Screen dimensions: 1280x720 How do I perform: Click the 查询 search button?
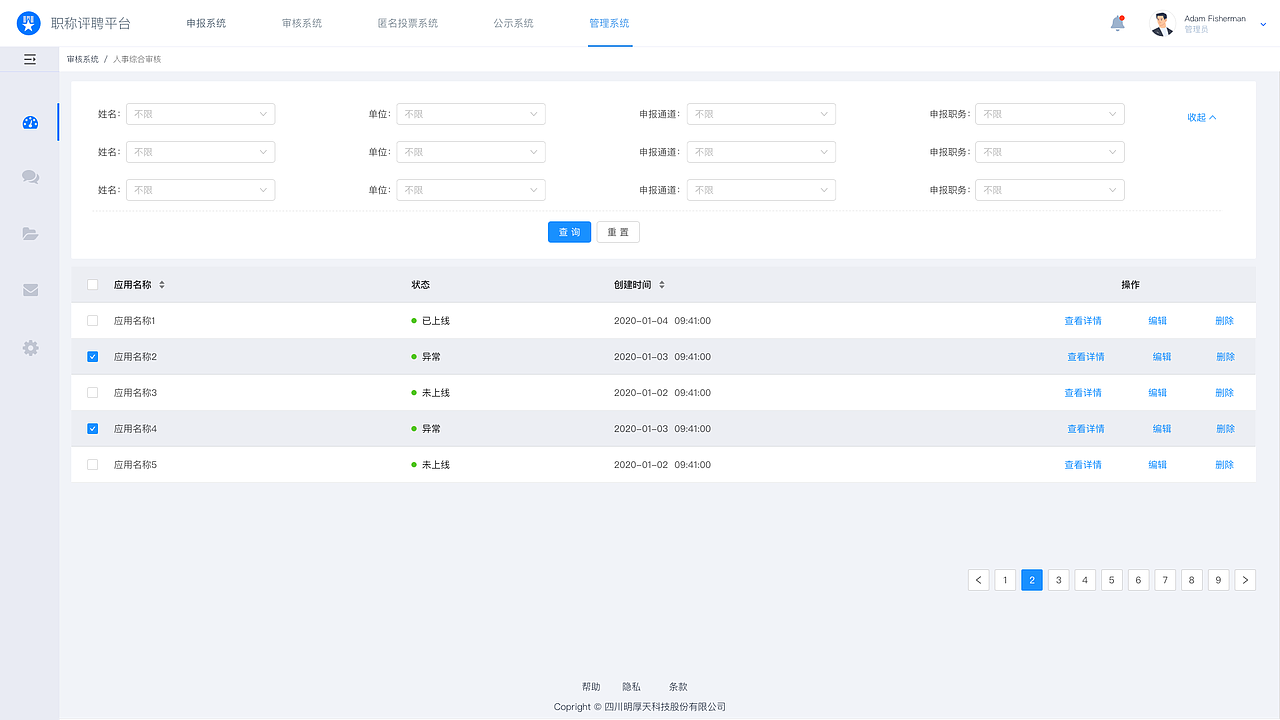(x=569, y=231)
